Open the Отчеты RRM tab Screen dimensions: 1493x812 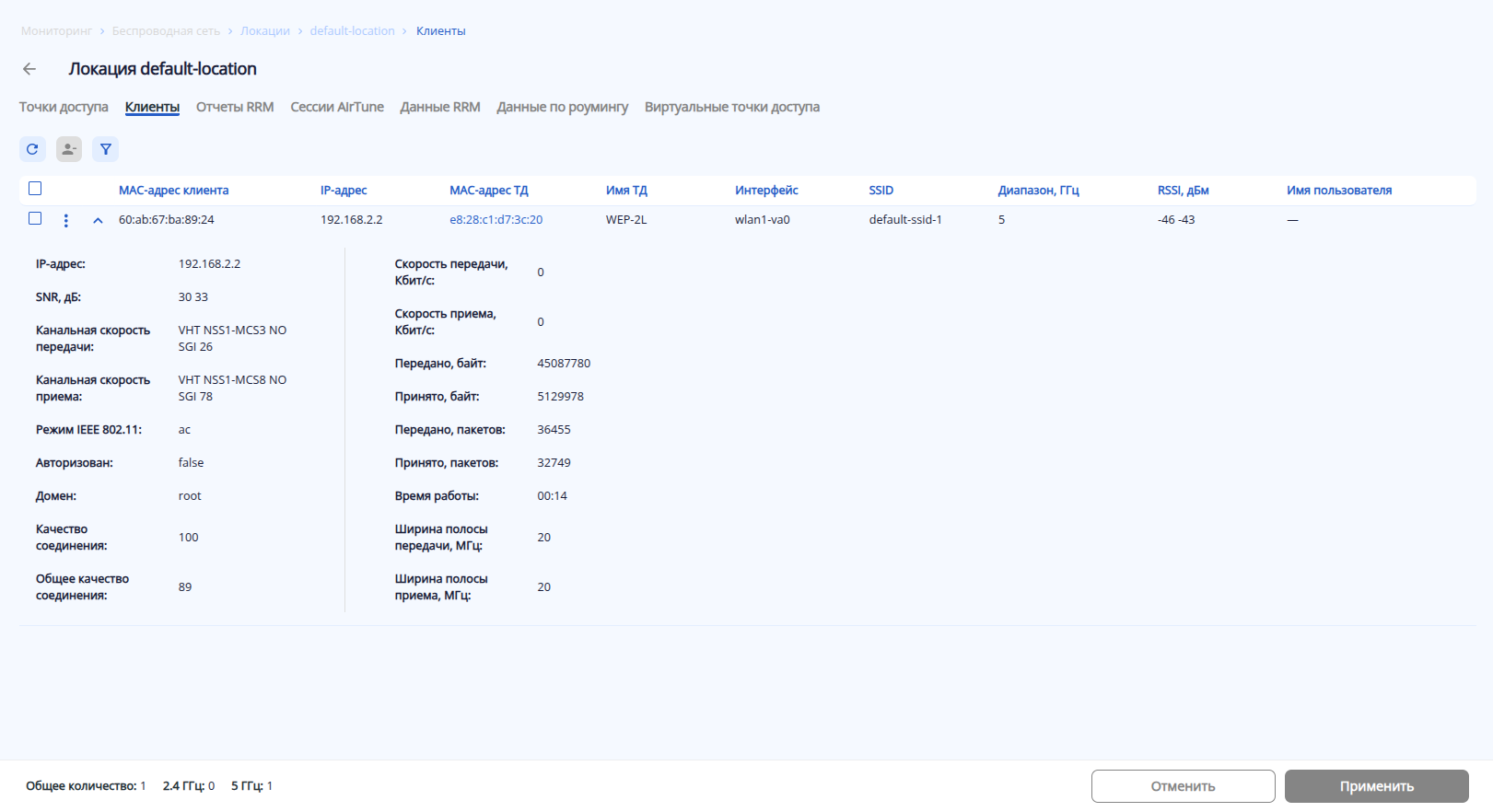click(x=235, y=107)
